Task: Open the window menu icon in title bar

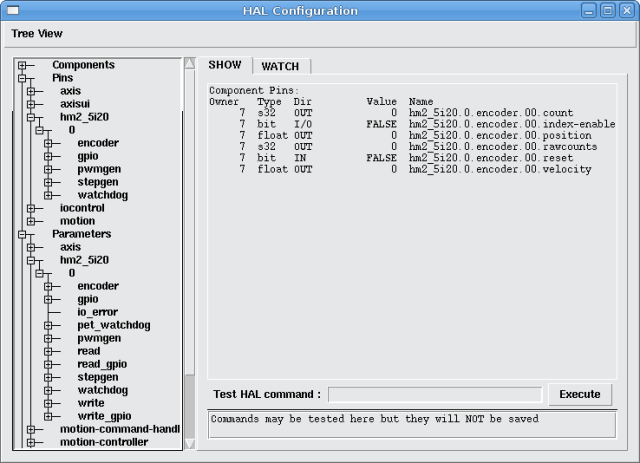Action: [11, 11]
